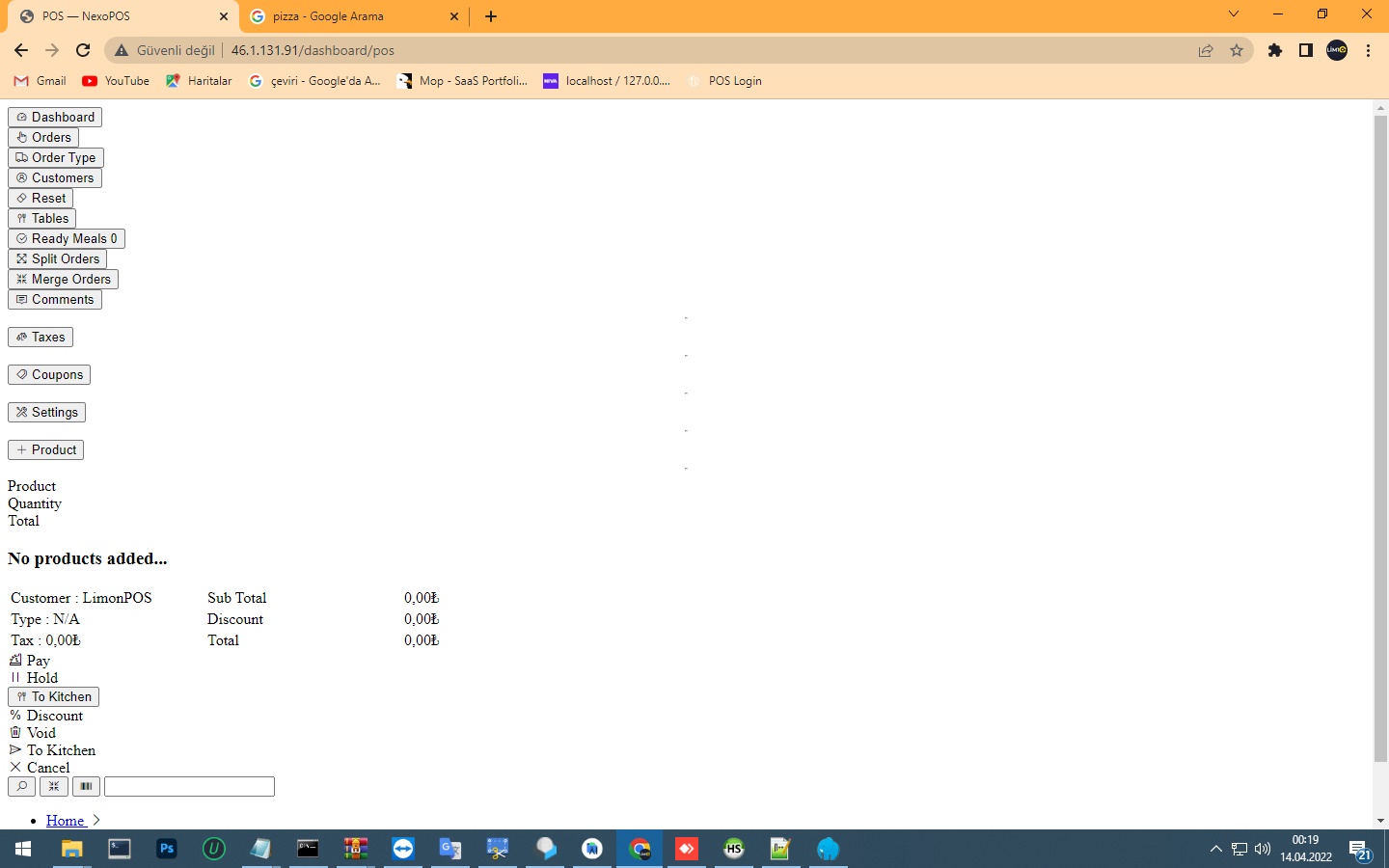Select the Pay cash register icon
1389x868 pixels.
tap(14, 661)
